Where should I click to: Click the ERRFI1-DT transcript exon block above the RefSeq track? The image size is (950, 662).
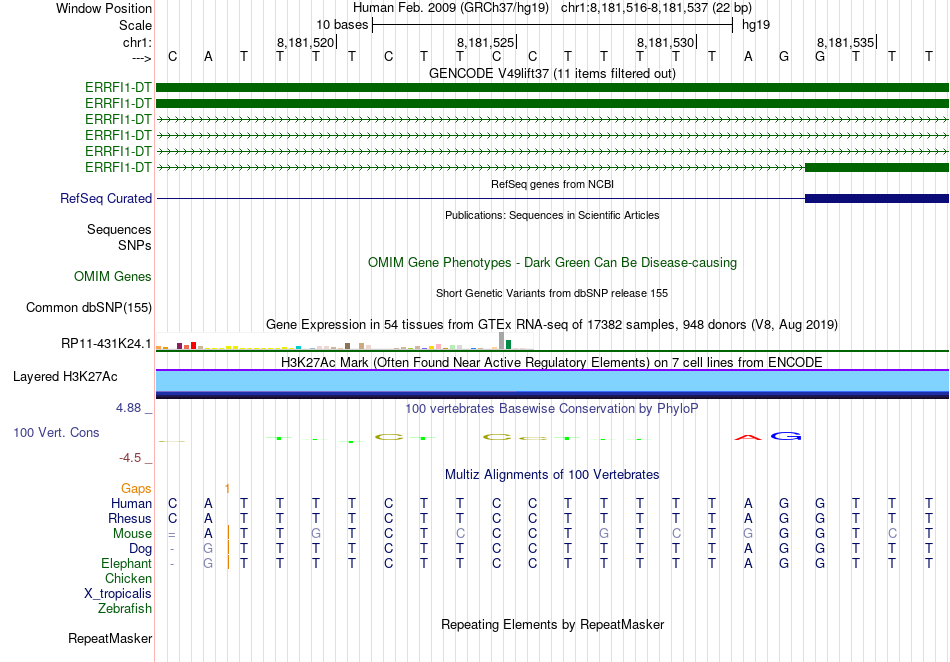pos(877,167)
